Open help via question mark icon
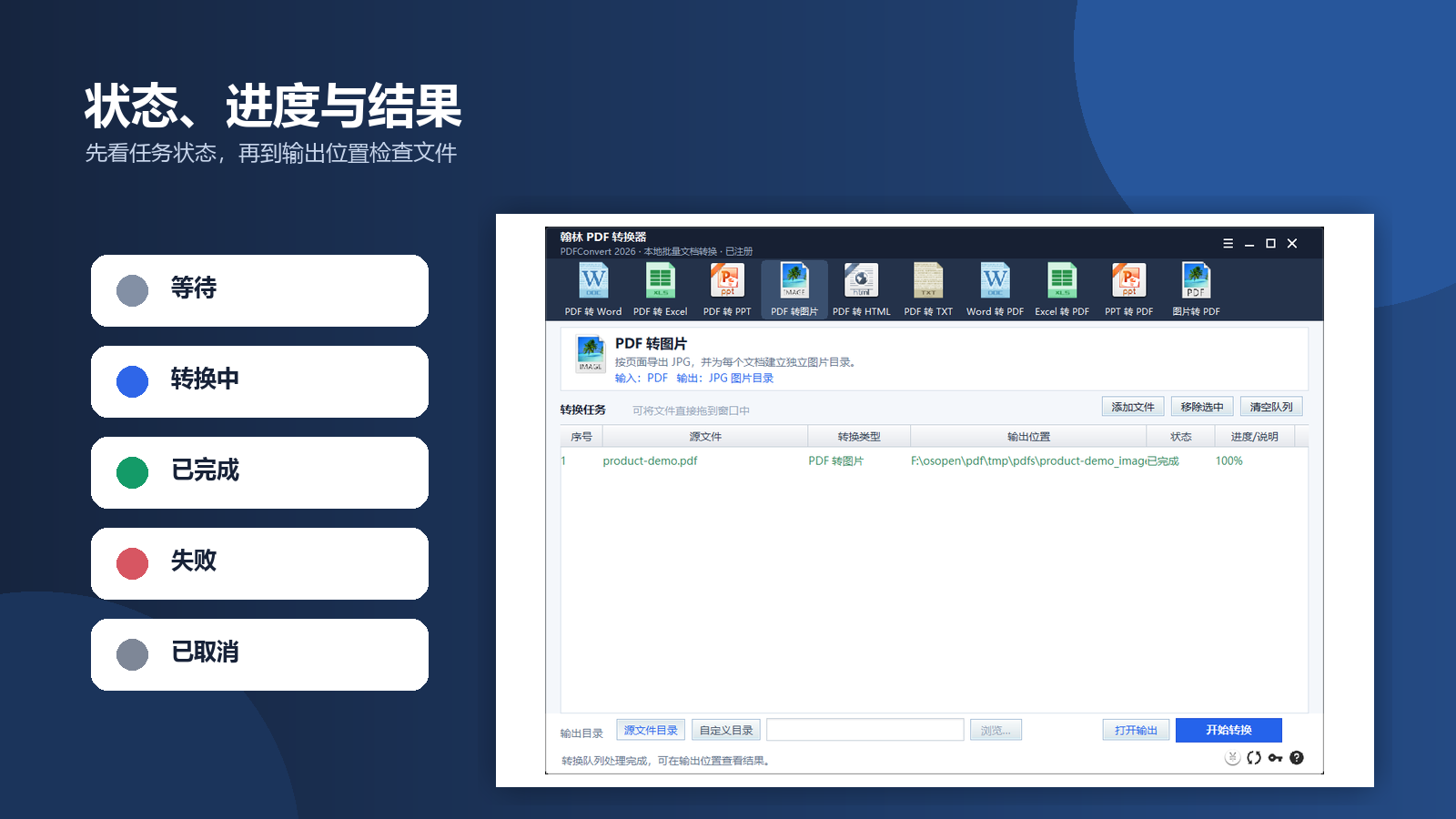The image size is (1456, 819). pos(1297,758)
